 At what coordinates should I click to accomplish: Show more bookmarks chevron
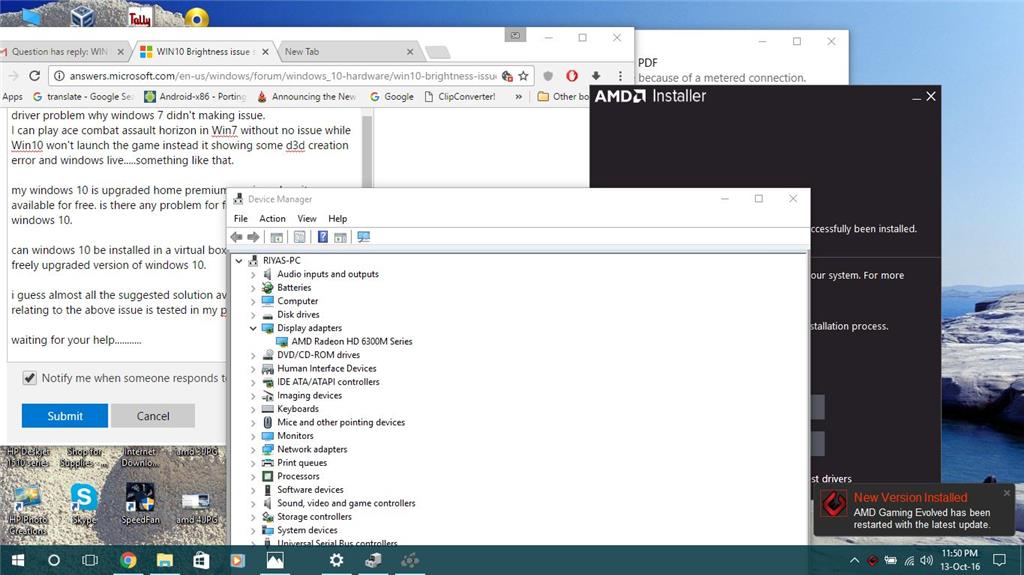click(x=519, y=97)
